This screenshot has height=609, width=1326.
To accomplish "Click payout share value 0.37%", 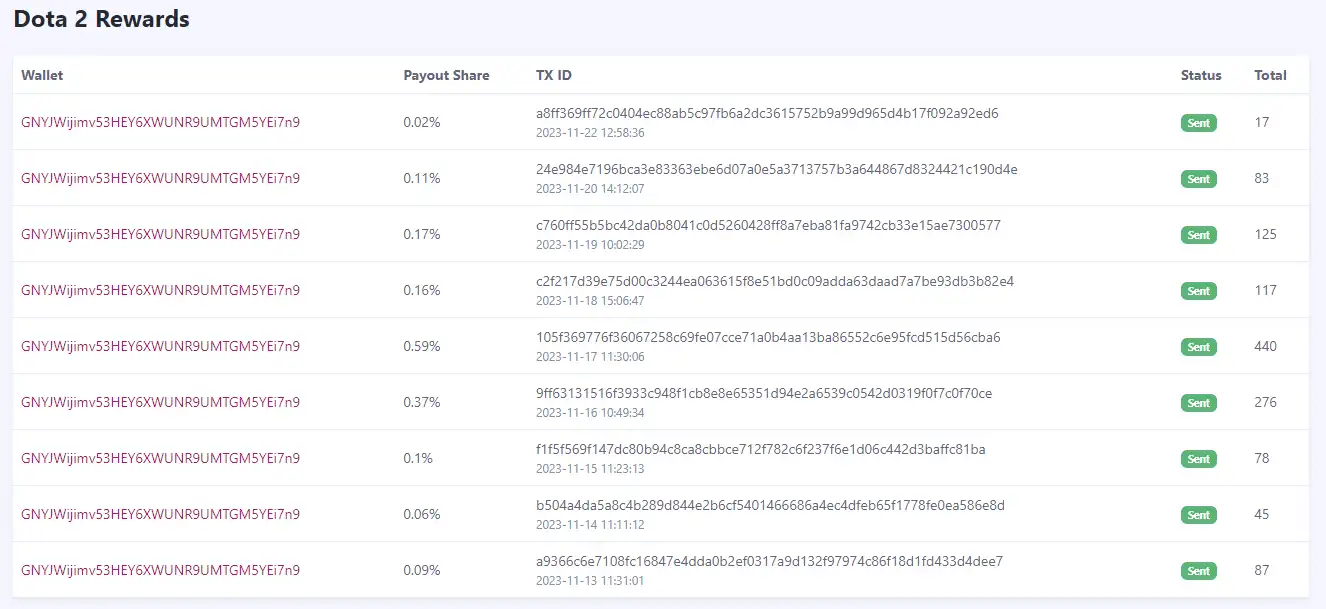I will [422, 402].
